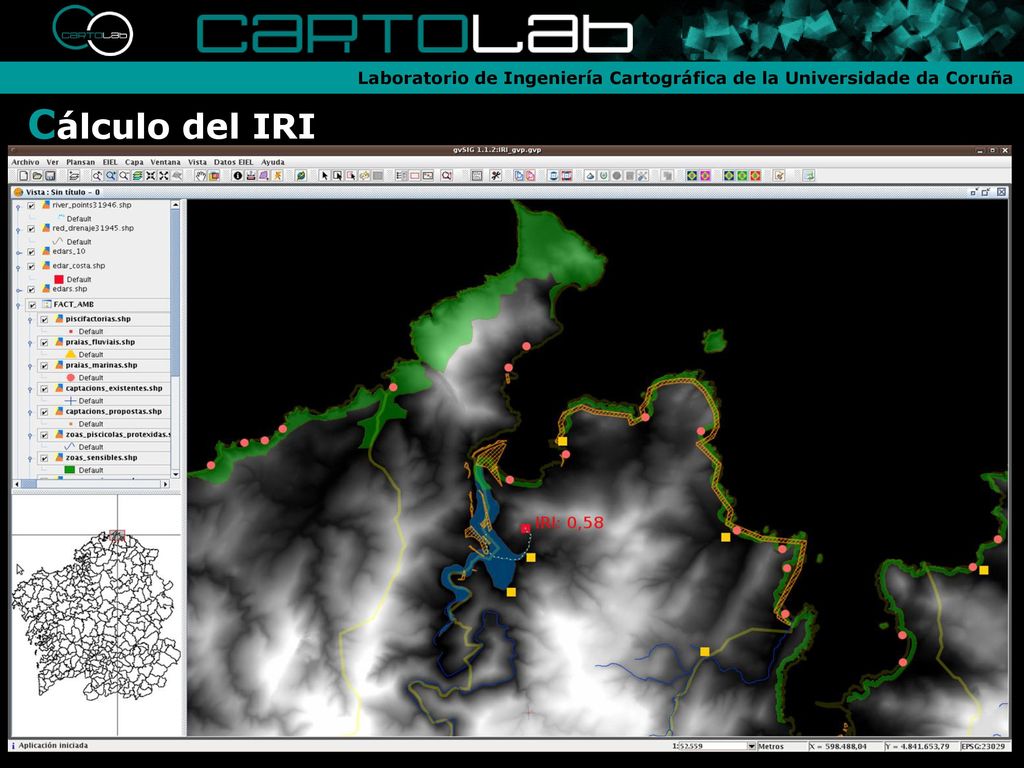
Task: Open the Capa menu
Action: tap(134, 162)
